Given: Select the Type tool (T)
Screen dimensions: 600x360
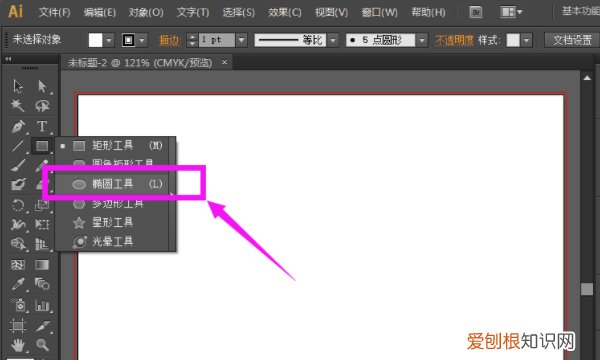Looking at the screenshot, I should [42, 126].
